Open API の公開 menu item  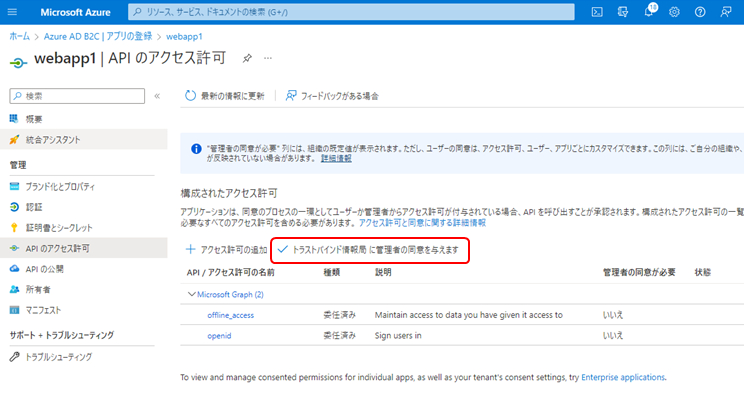click(84, 269)
